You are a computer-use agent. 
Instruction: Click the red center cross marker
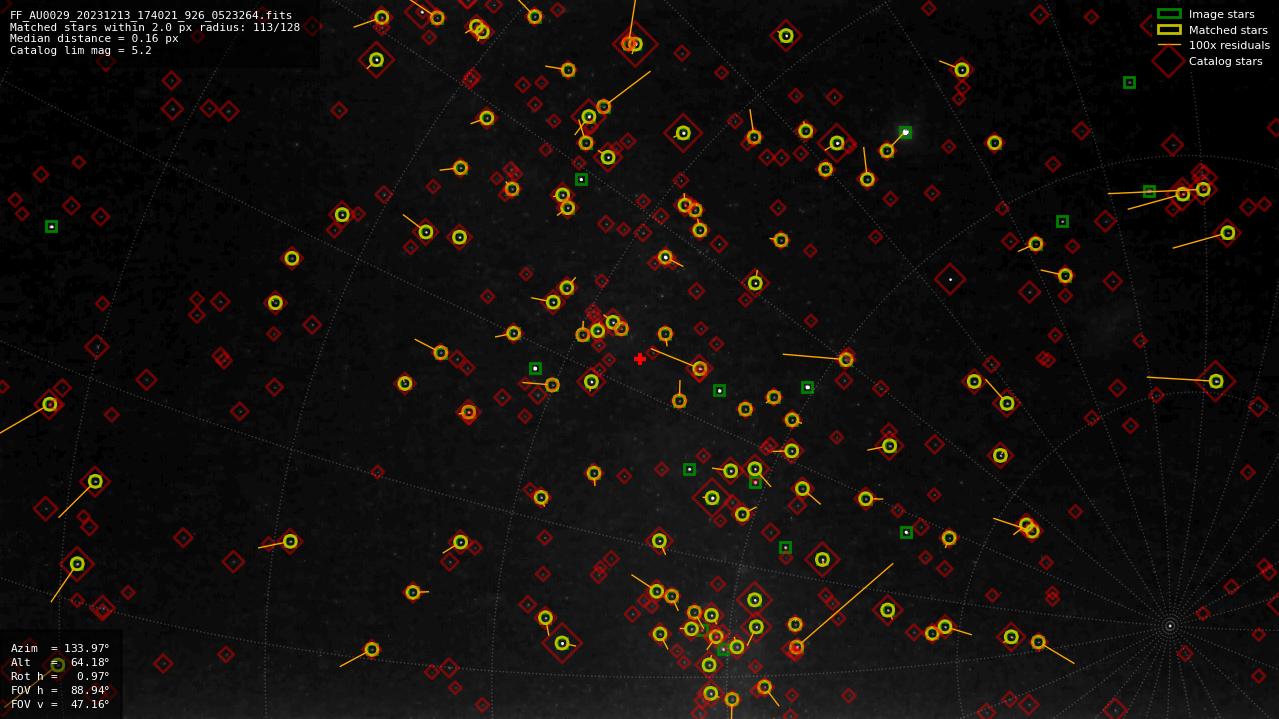coord(640,359)
